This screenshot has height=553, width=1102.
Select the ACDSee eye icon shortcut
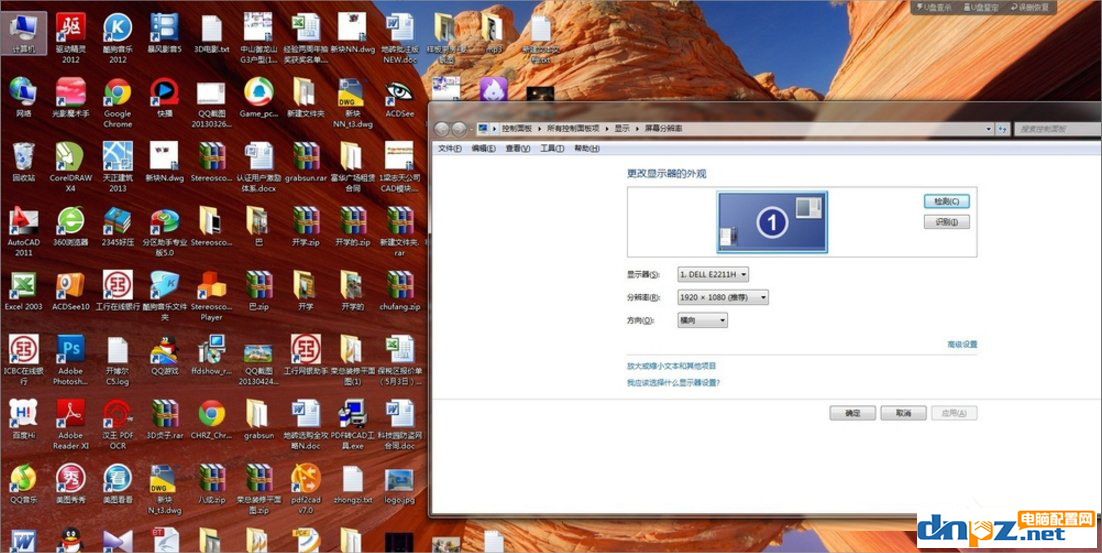pyautogui.click(x=400, y=97)
